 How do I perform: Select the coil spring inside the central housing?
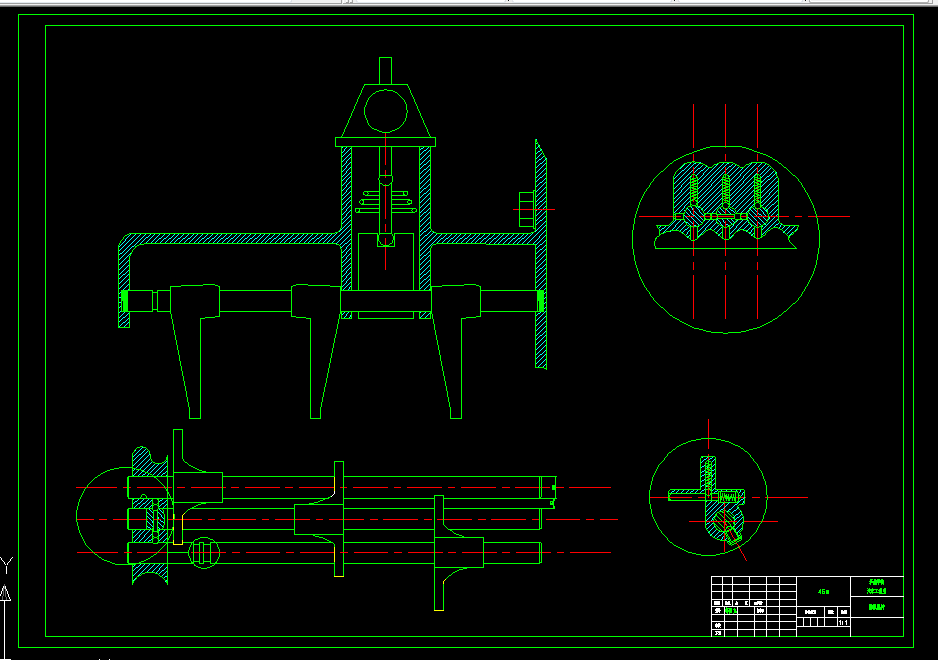pyautogui.click(x=386, y=202)
